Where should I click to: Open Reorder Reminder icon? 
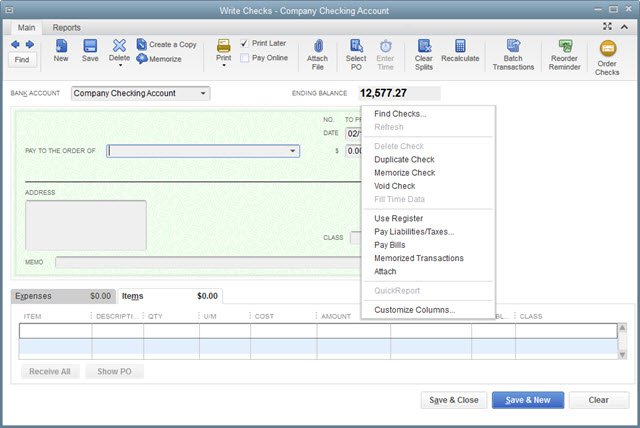point(564,51)
